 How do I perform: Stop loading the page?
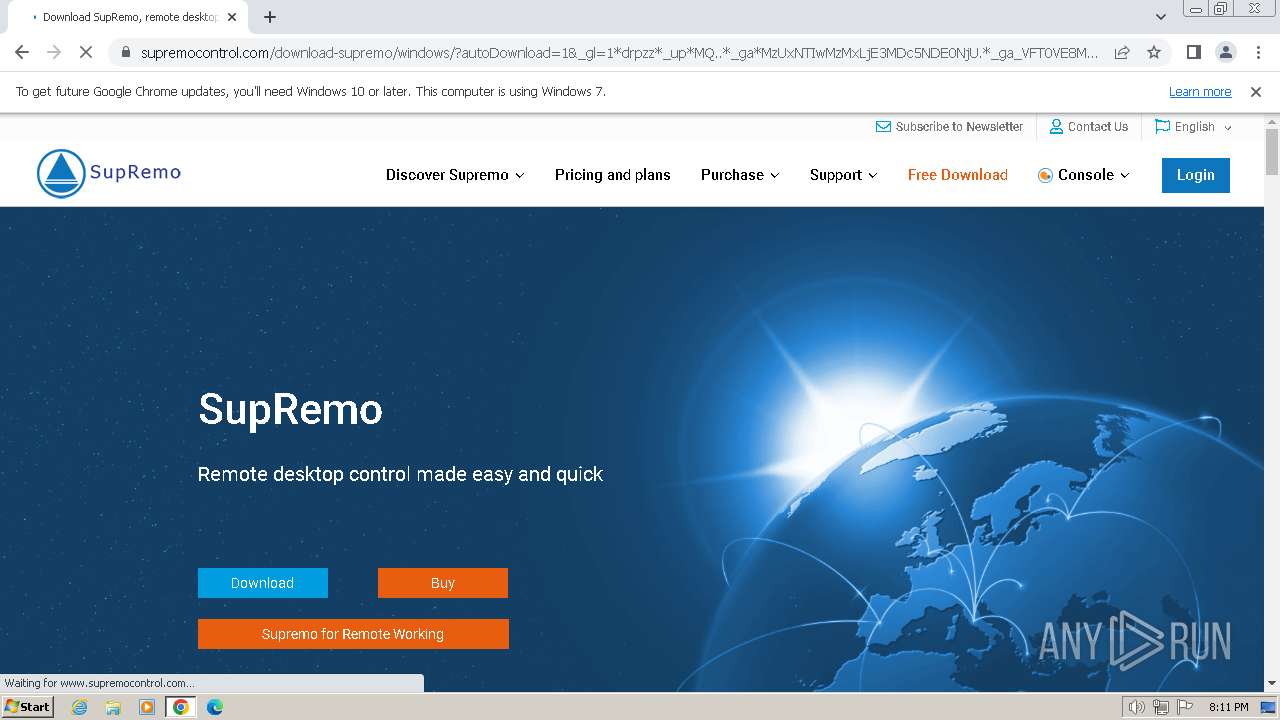tap(87, 52)
